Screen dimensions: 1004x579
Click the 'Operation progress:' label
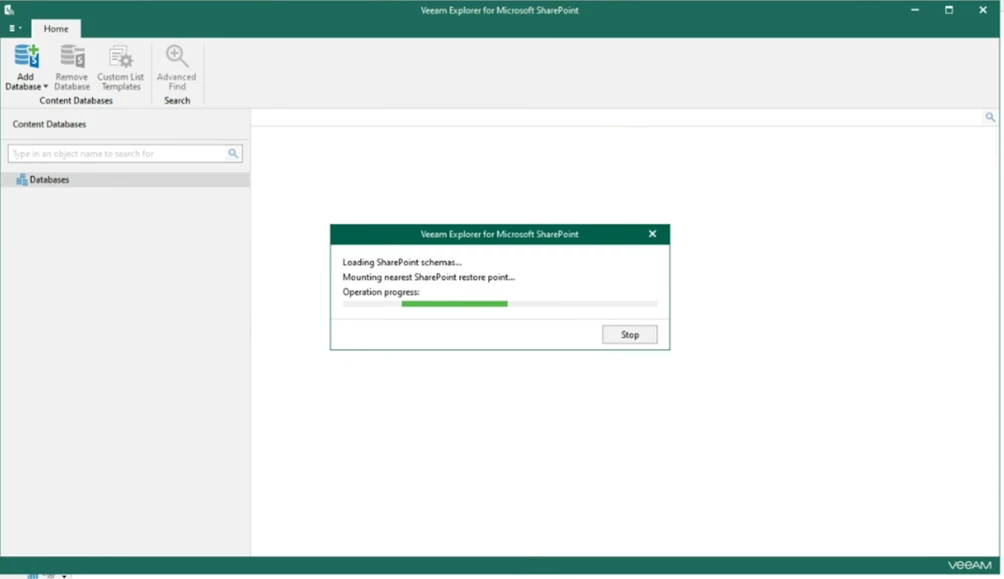(x=381, y=292)
